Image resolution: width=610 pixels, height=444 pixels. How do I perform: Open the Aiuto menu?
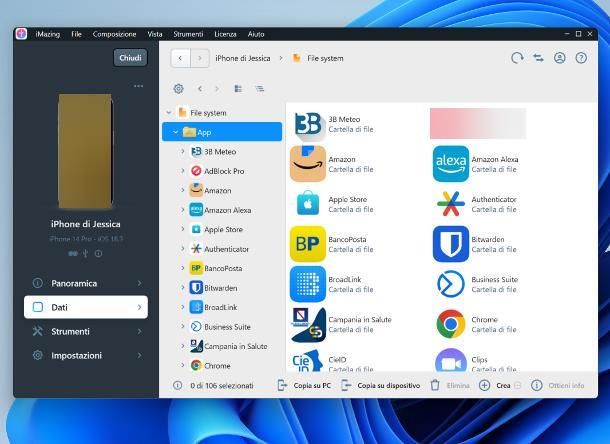[256, 34]
